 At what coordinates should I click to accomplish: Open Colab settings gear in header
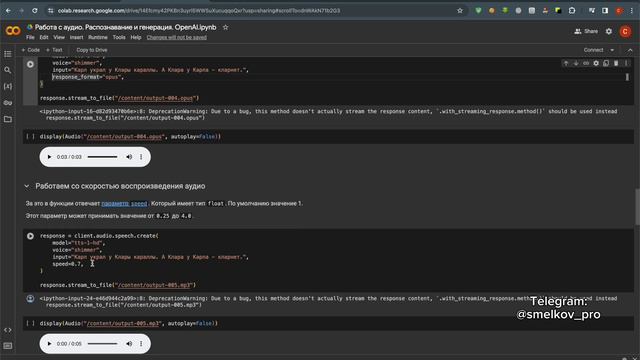click(609, 31)
